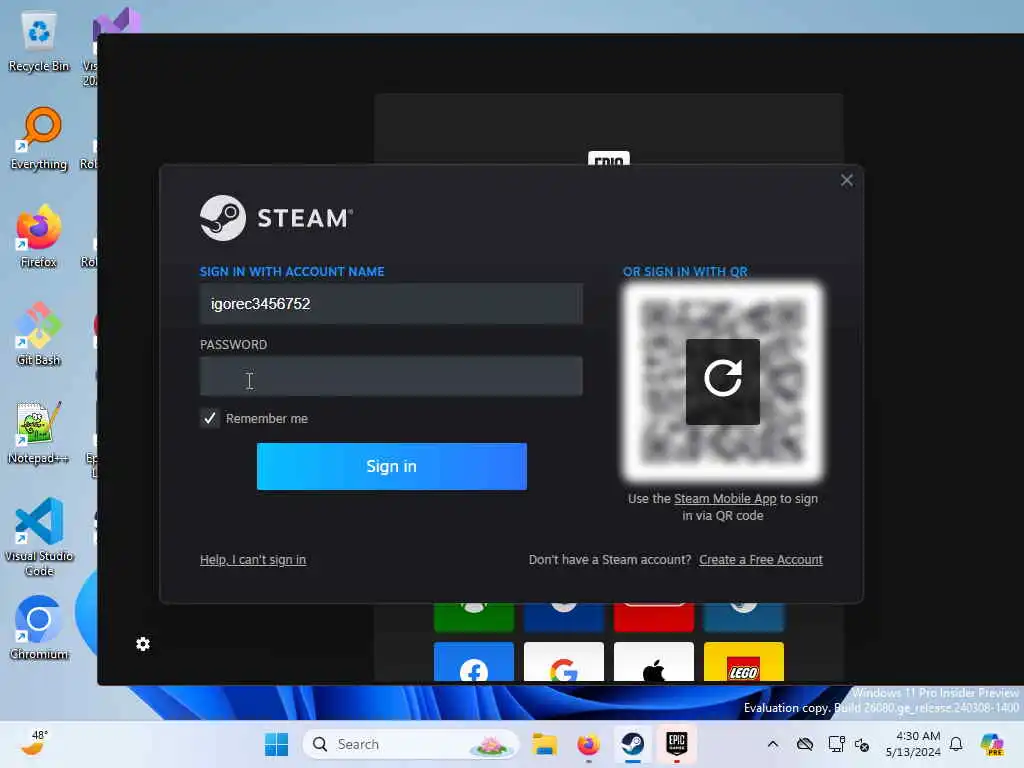Click Create a Free Account link
Image resolution: width=1024 pixels, height=768 pixels.
(761, 560)
